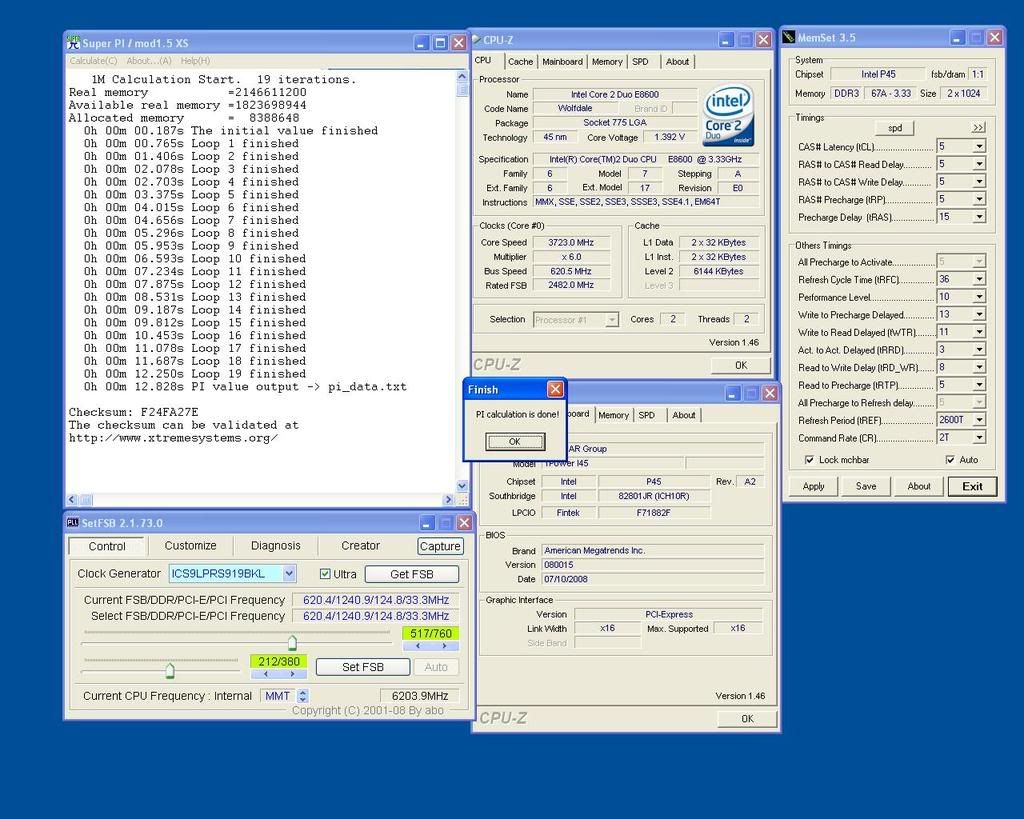
Task: Open RAS# Precharge (tRP) dropdown
Action: 979,199
